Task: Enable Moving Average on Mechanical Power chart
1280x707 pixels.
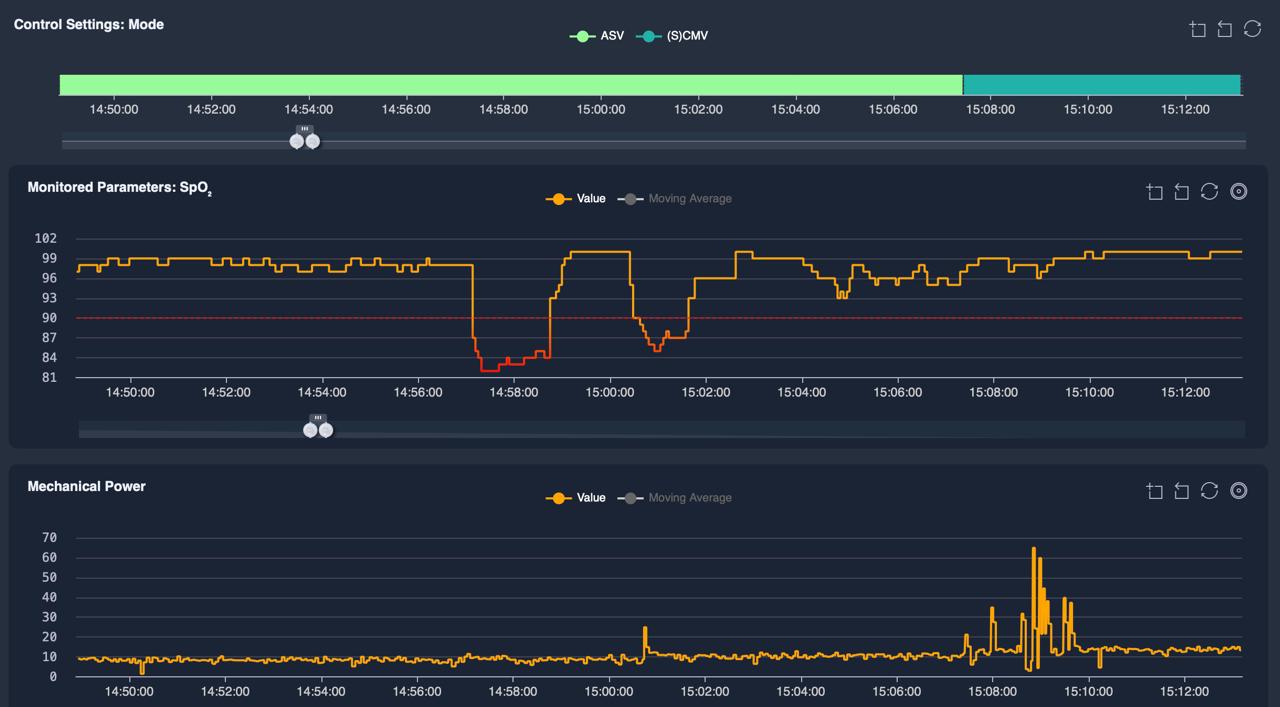Action: click(x=689, y=497)
